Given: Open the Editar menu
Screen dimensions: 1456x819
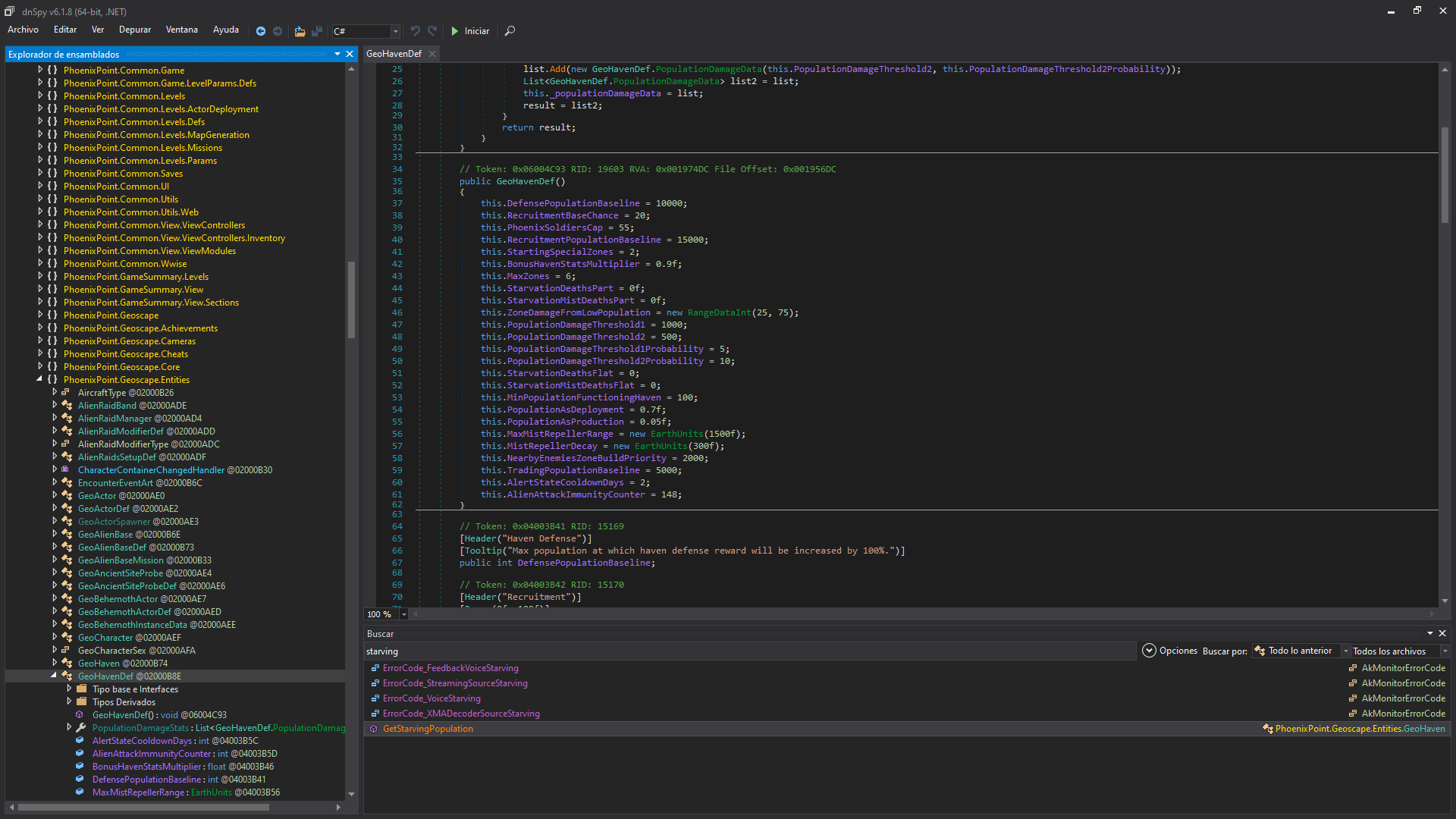Looking at the screenshot, I should (x=65, y=30).
